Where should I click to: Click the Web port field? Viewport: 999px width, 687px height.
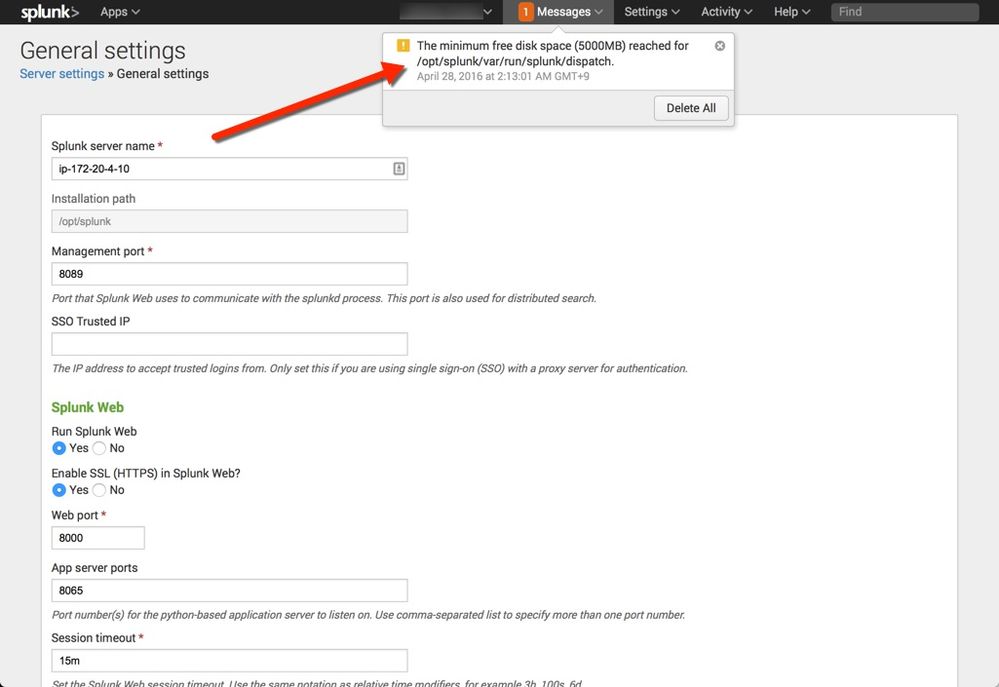click(98, 538)
